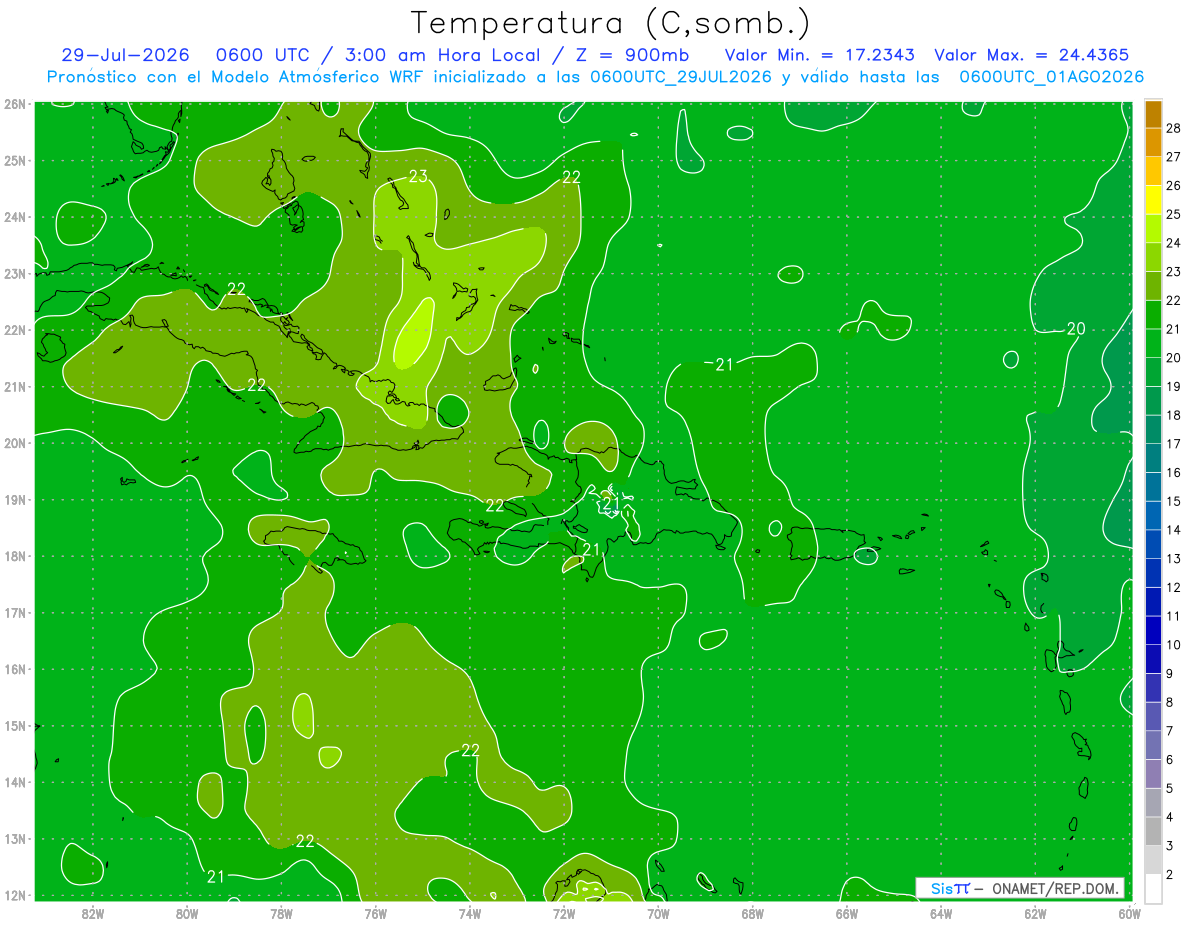Click the '20' contour label on the map
The width and height of the screenshot is (1200, 927).
pos(1076,328)
